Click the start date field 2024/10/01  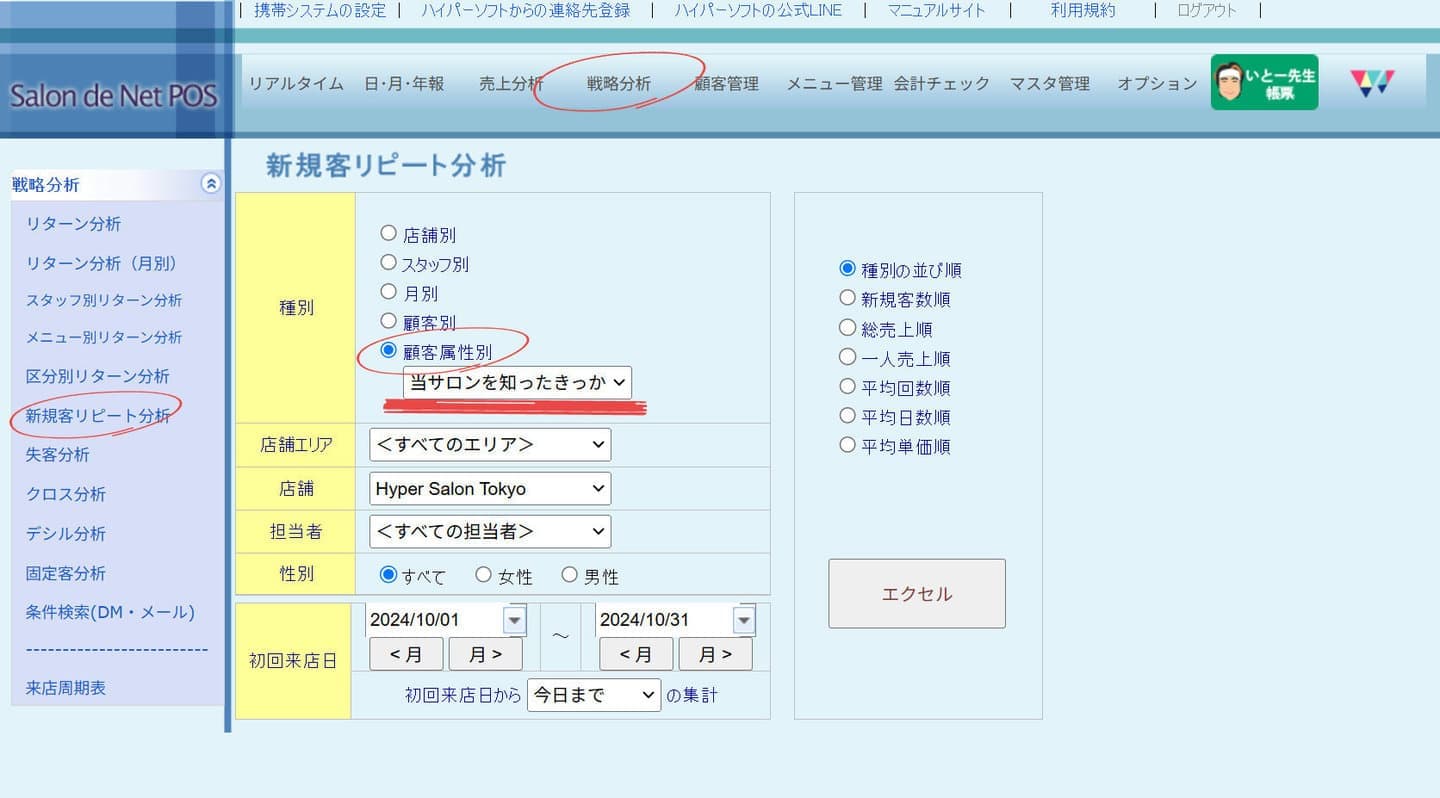[x=433, y=620]
